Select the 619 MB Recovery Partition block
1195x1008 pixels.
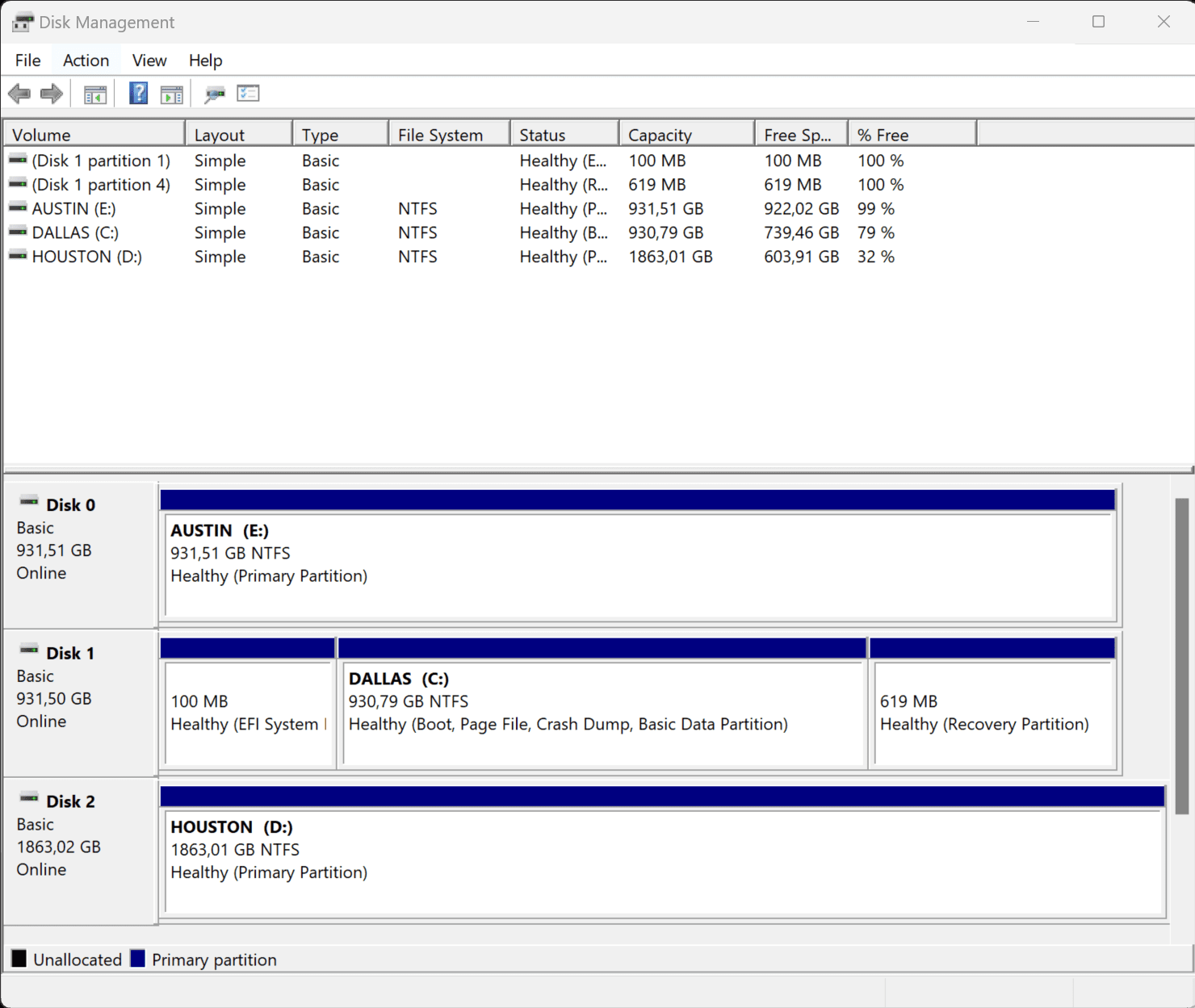[993, 704]
